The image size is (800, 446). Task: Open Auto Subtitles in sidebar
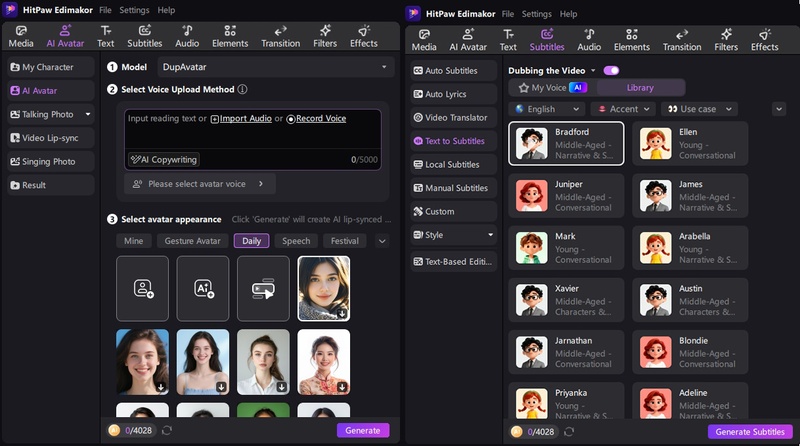453,70
